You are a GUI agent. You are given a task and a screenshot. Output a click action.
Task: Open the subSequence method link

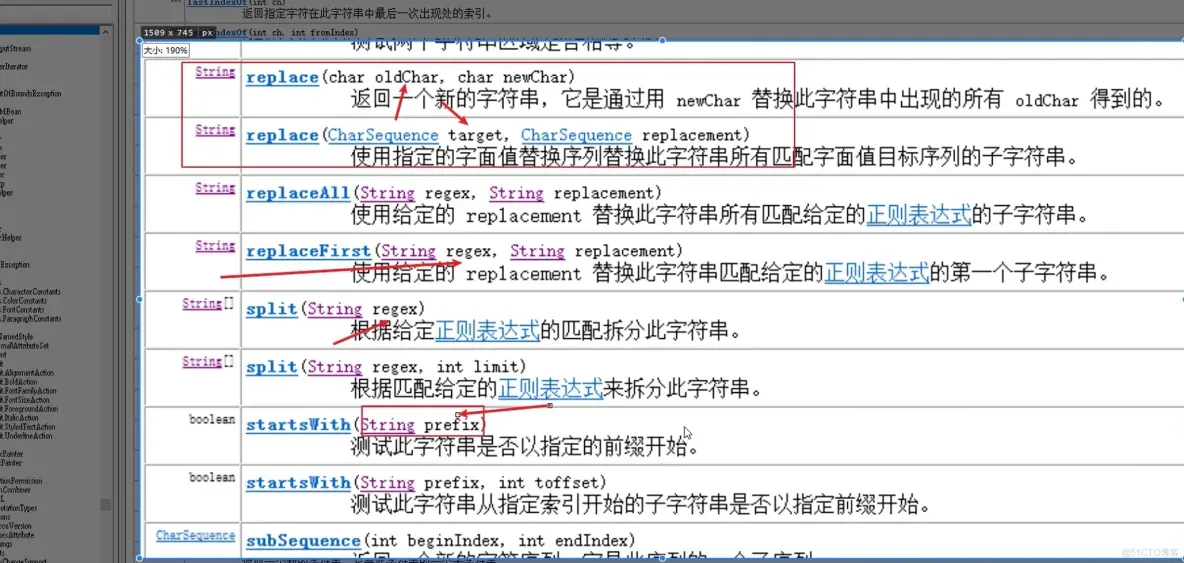pyautogui.click(x=303, y=540)
